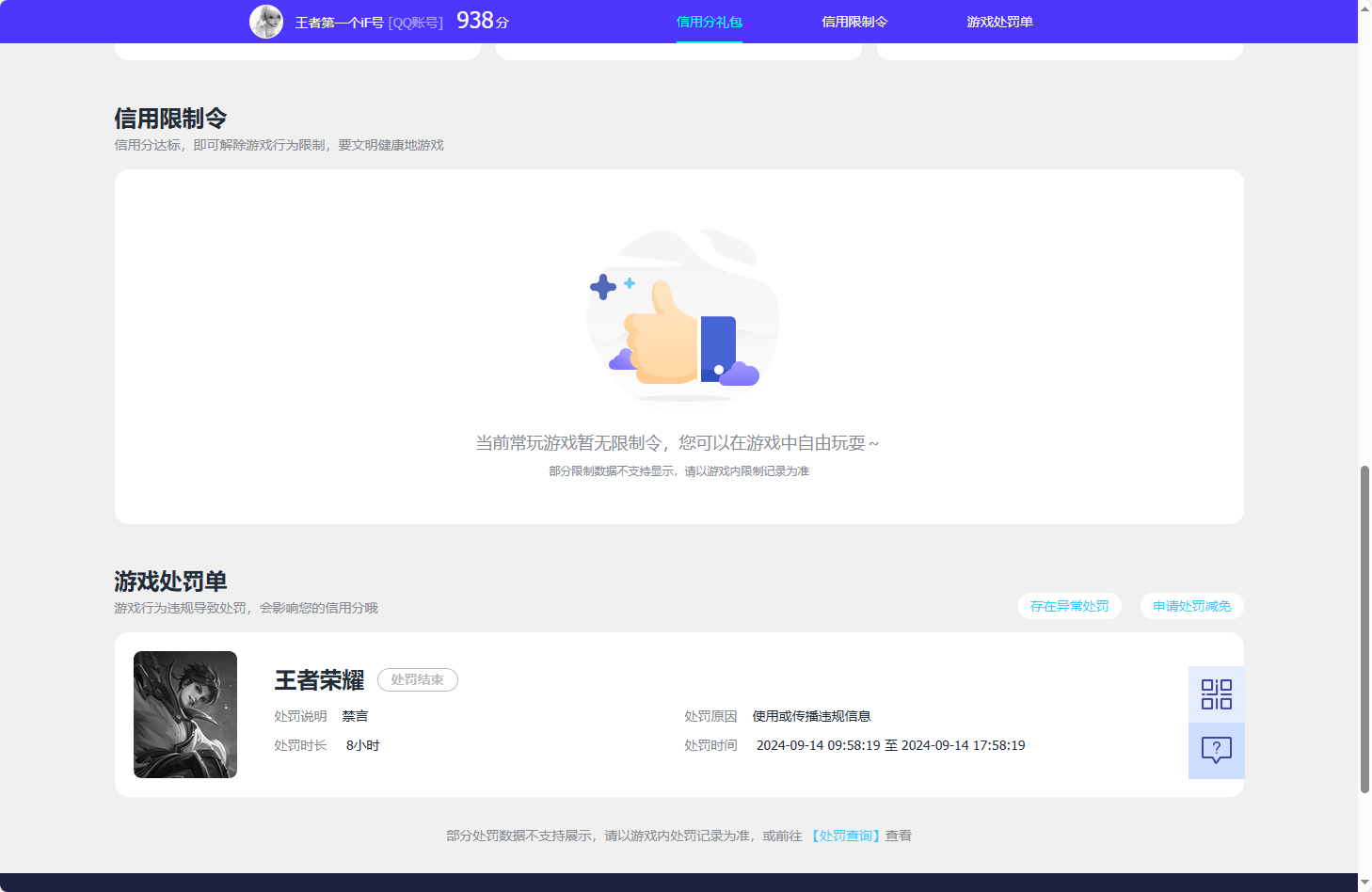The image size is (1372, 892).
Task: Open the QR code icon on the penalty card
Action: 1216,693
